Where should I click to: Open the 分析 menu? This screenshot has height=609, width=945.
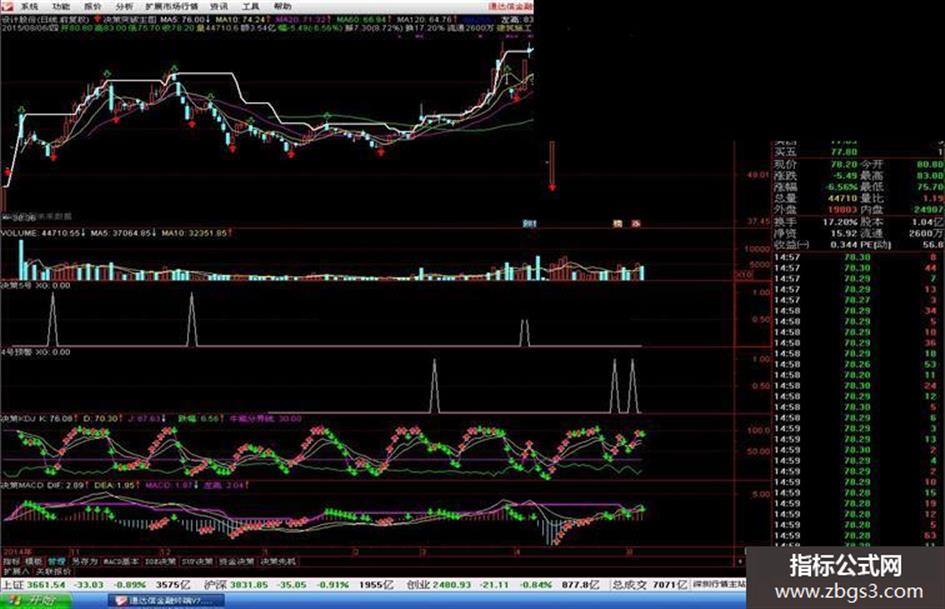coord(124,7)
